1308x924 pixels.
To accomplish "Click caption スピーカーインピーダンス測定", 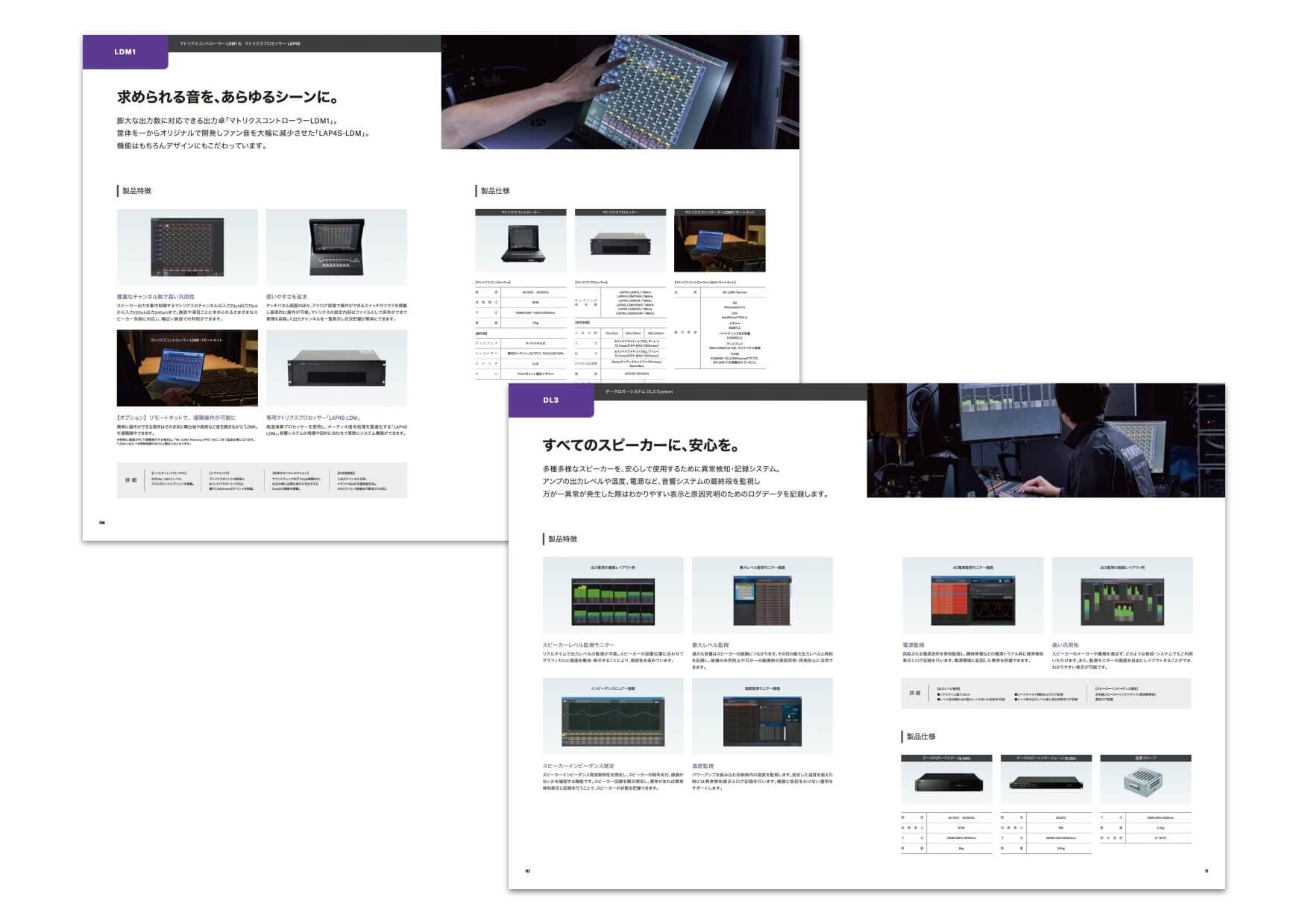I will coord(579,766).
